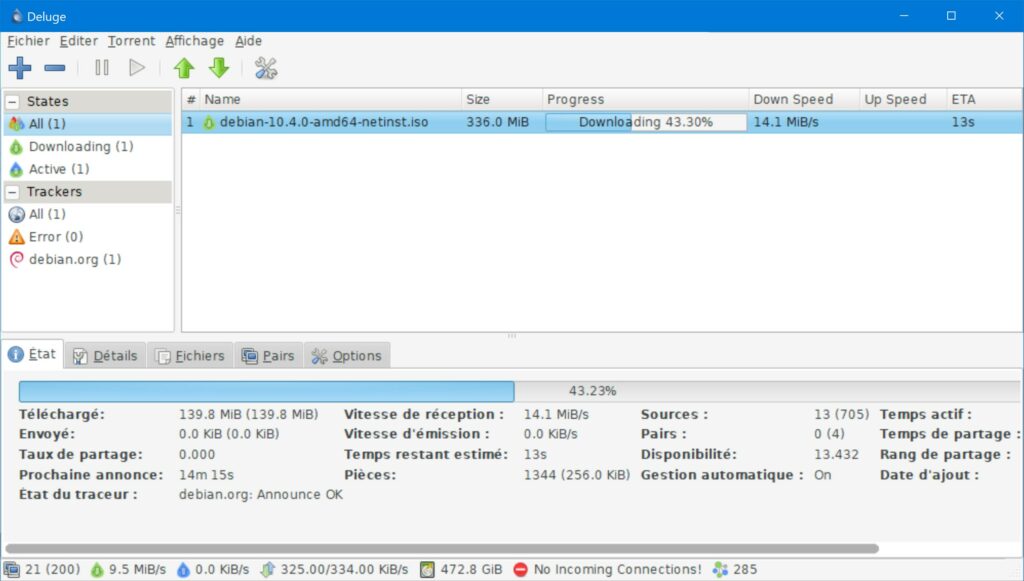
Task: Open the Editer menu
Action: point(78,41)
